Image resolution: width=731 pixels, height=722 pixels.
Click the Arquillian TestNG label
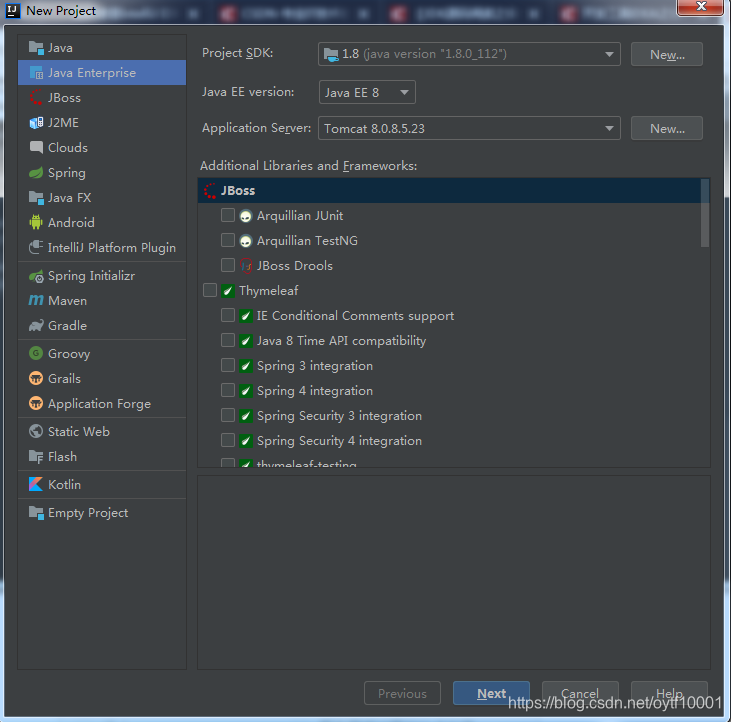tap(307, 241)
